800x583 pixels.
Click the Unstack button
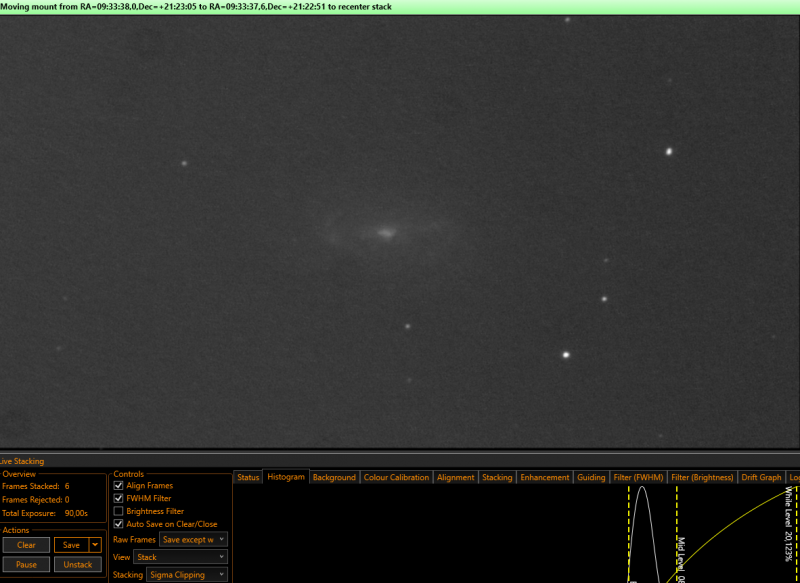(78, 564)
